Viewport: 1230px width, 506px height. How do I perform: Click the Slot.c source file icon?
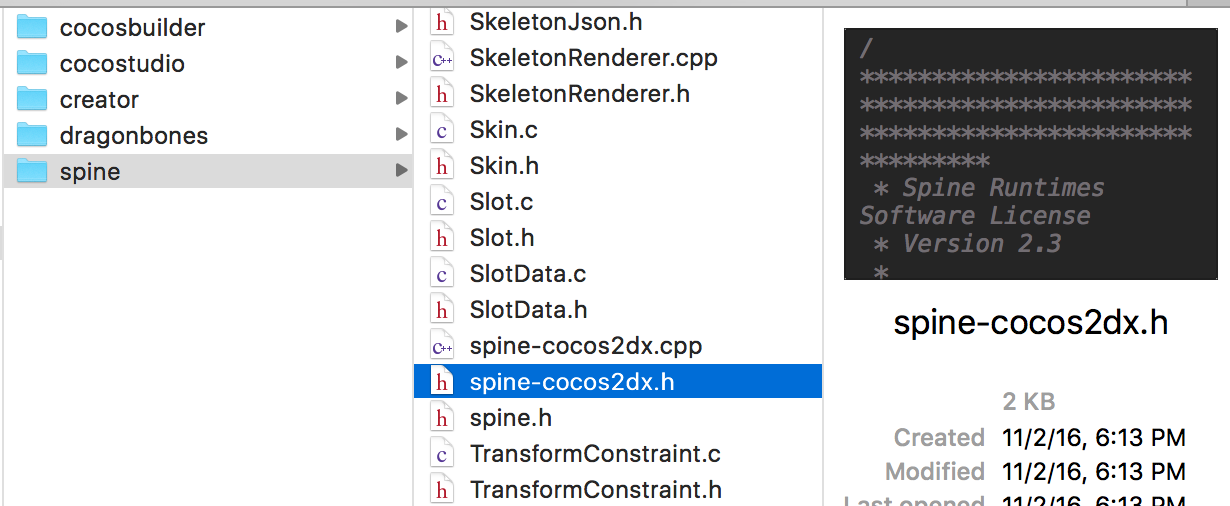[441, 202]
